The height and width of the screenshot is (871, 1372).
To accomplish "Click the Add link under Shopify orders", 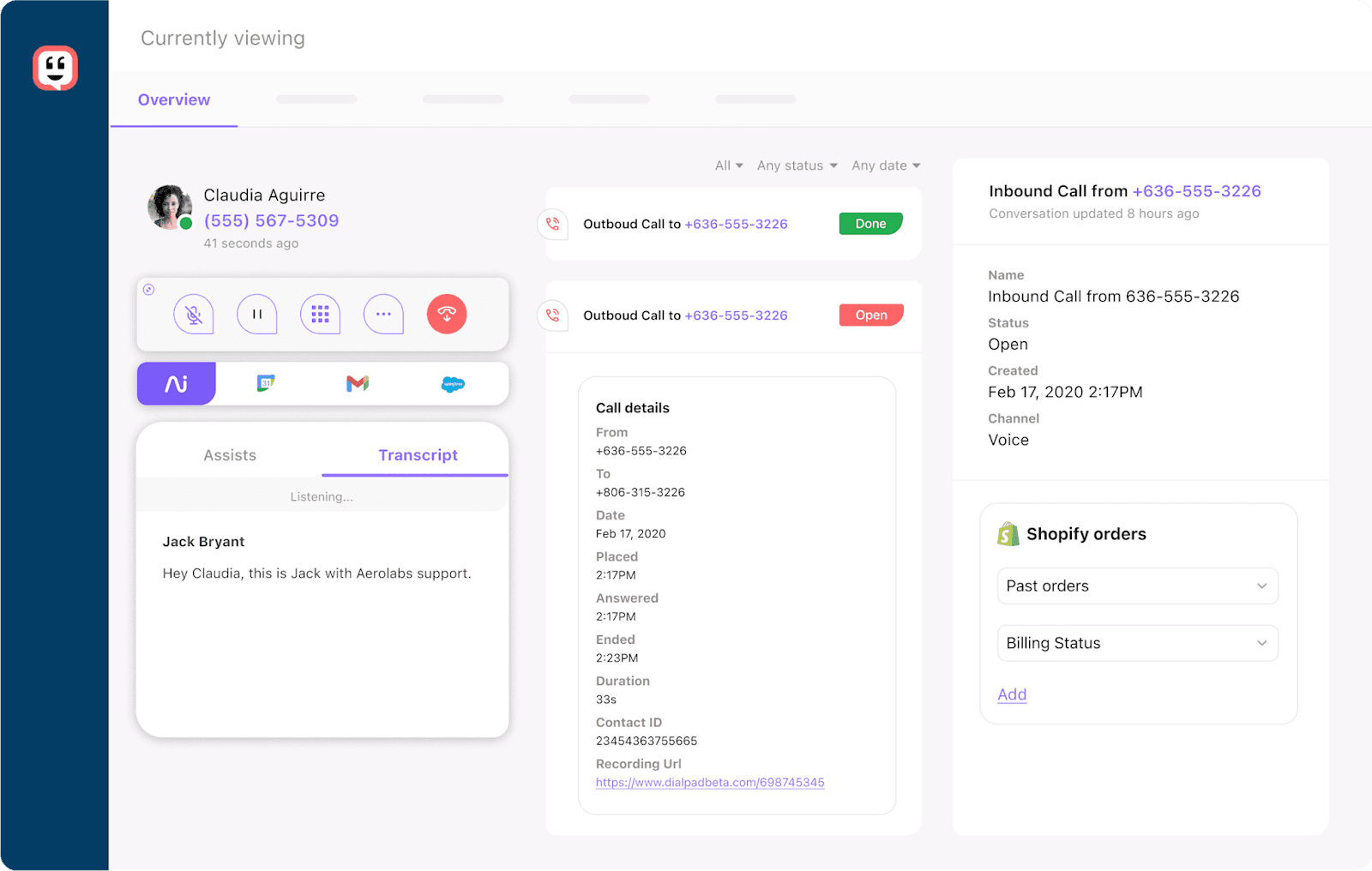I will point(1012,694).
